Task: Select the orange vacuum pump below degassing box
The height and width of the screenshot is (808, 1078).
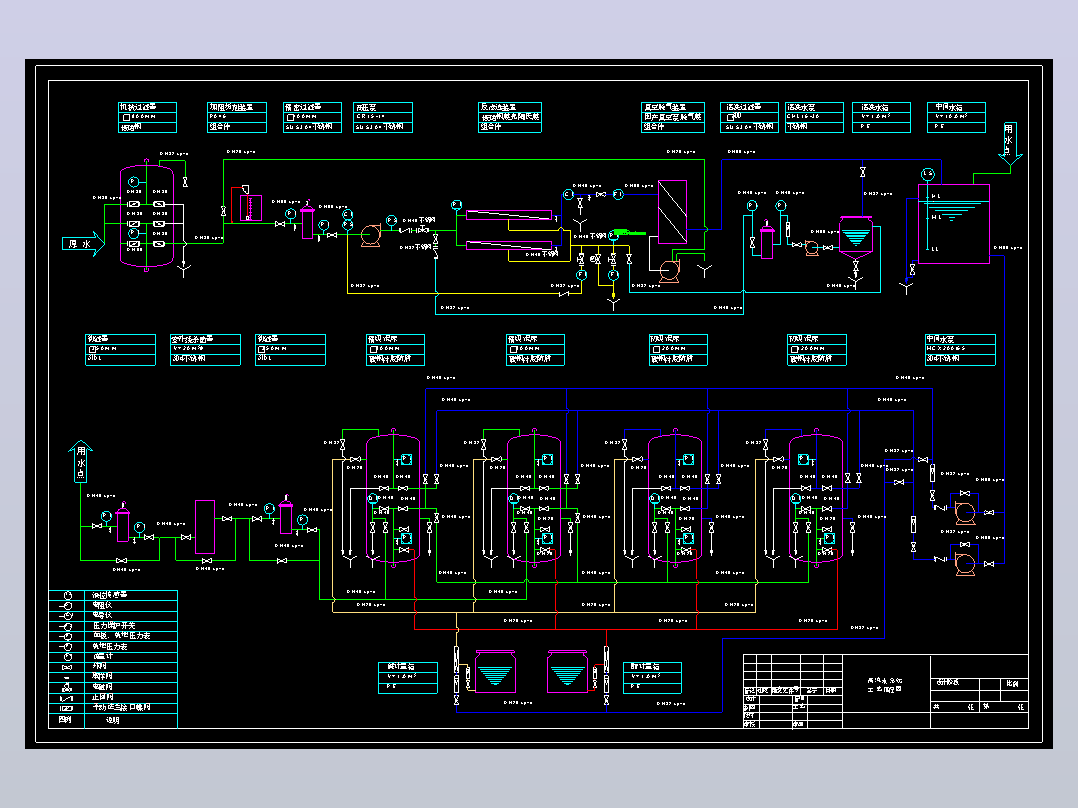Action: [x=670, y=271]
